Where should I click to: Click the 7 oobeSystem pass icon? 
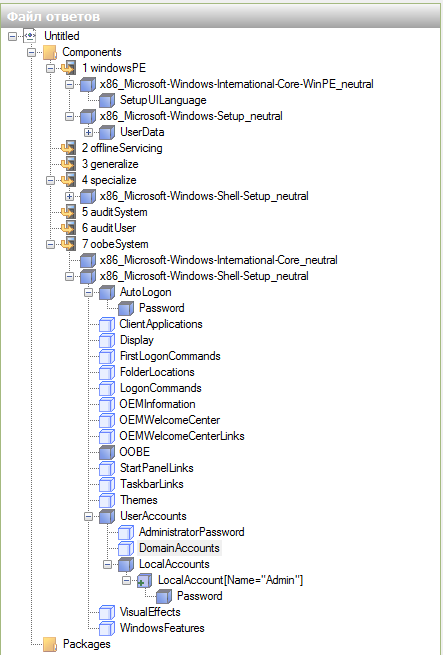(68, 244)
